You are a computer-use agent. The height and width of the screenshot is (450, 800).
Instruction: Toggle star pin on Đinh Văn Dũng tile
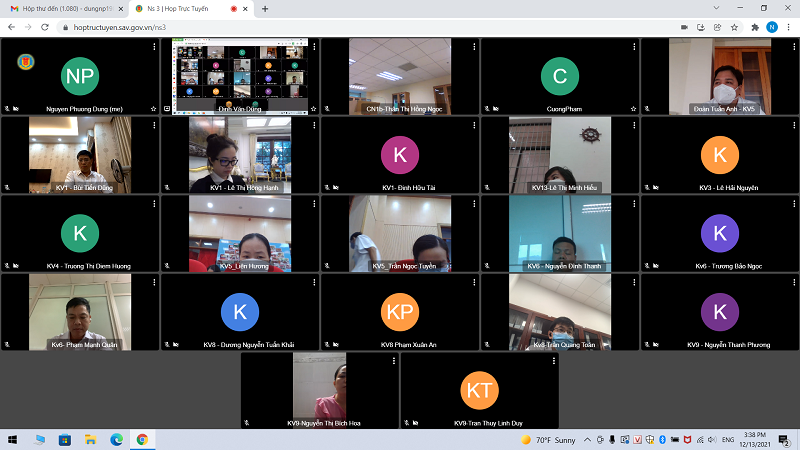point(313,109)
